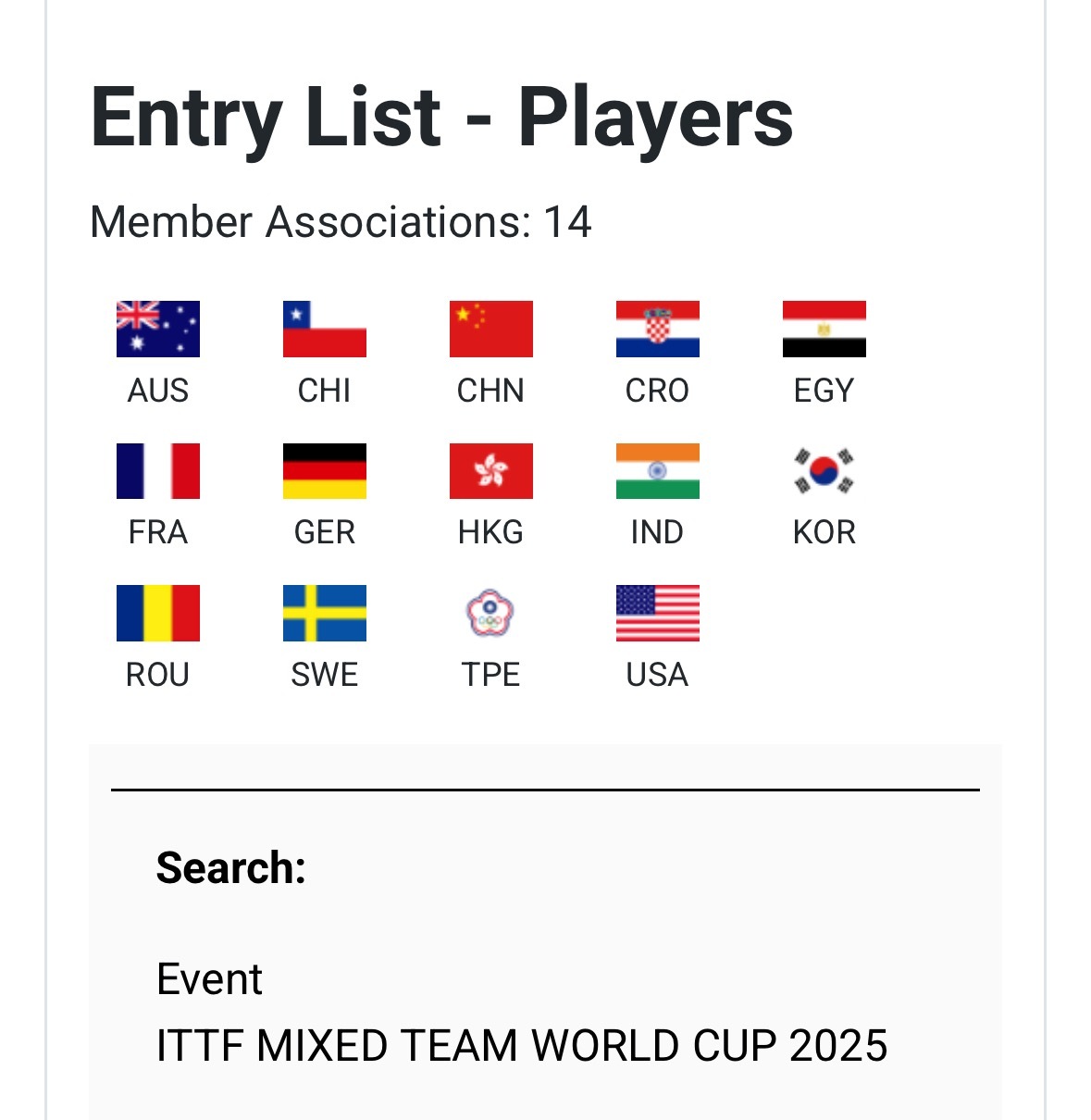Click the Search heading in filter panel
The image size is (1091, 1120).
(x=231, y=868)
